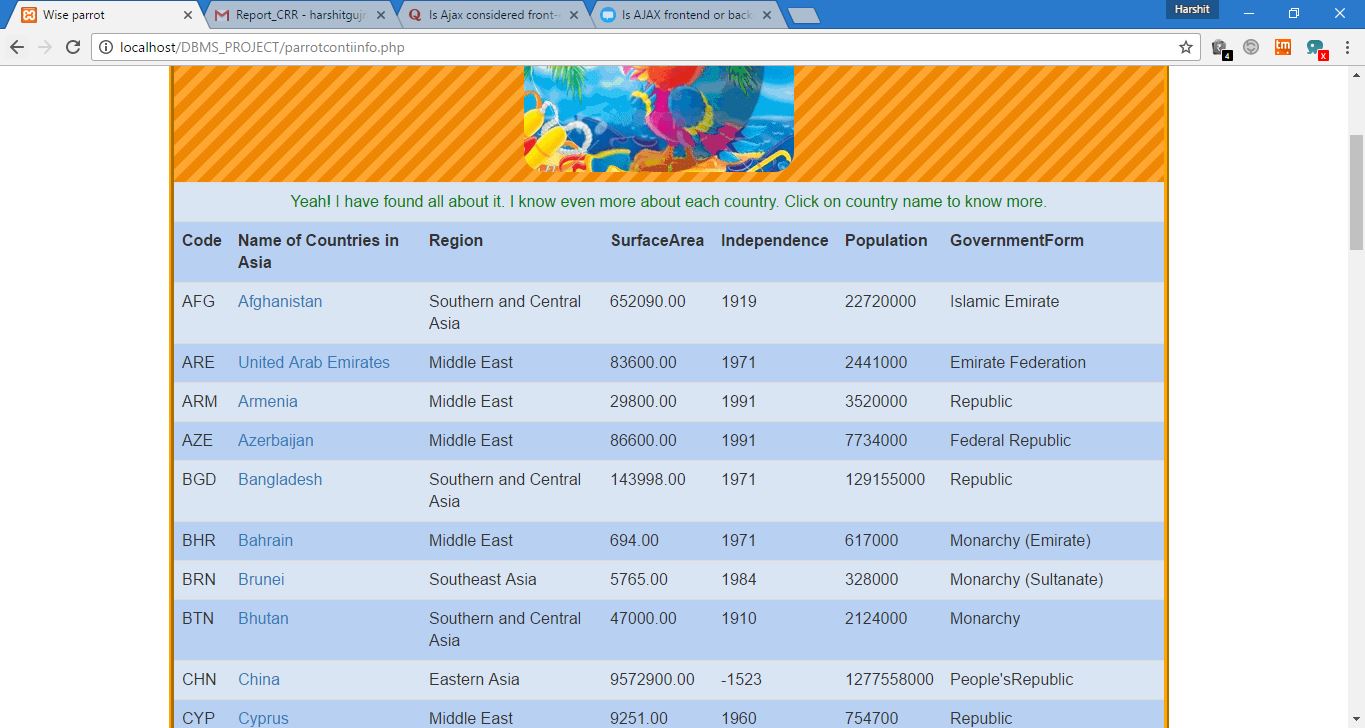Click Monarchy (Sultanate) cell
The height and width of the screenshot is (728, 1365).
1027,579
